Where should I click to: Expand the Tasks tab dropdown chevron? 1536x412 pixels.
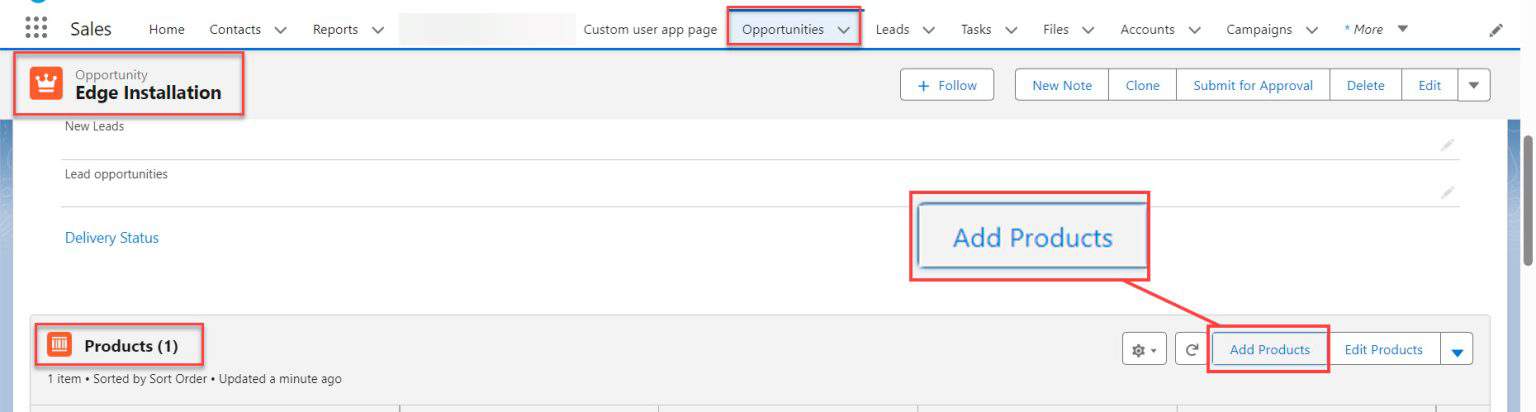(x=1011, y=30)
